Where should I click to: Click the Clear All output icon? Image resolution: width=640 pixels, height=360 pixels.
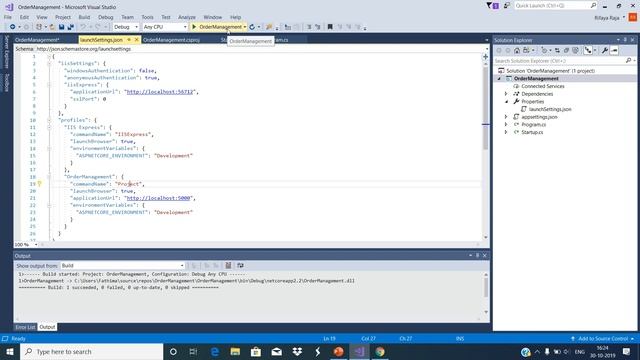pyautogui.click(x=228, y=265)
